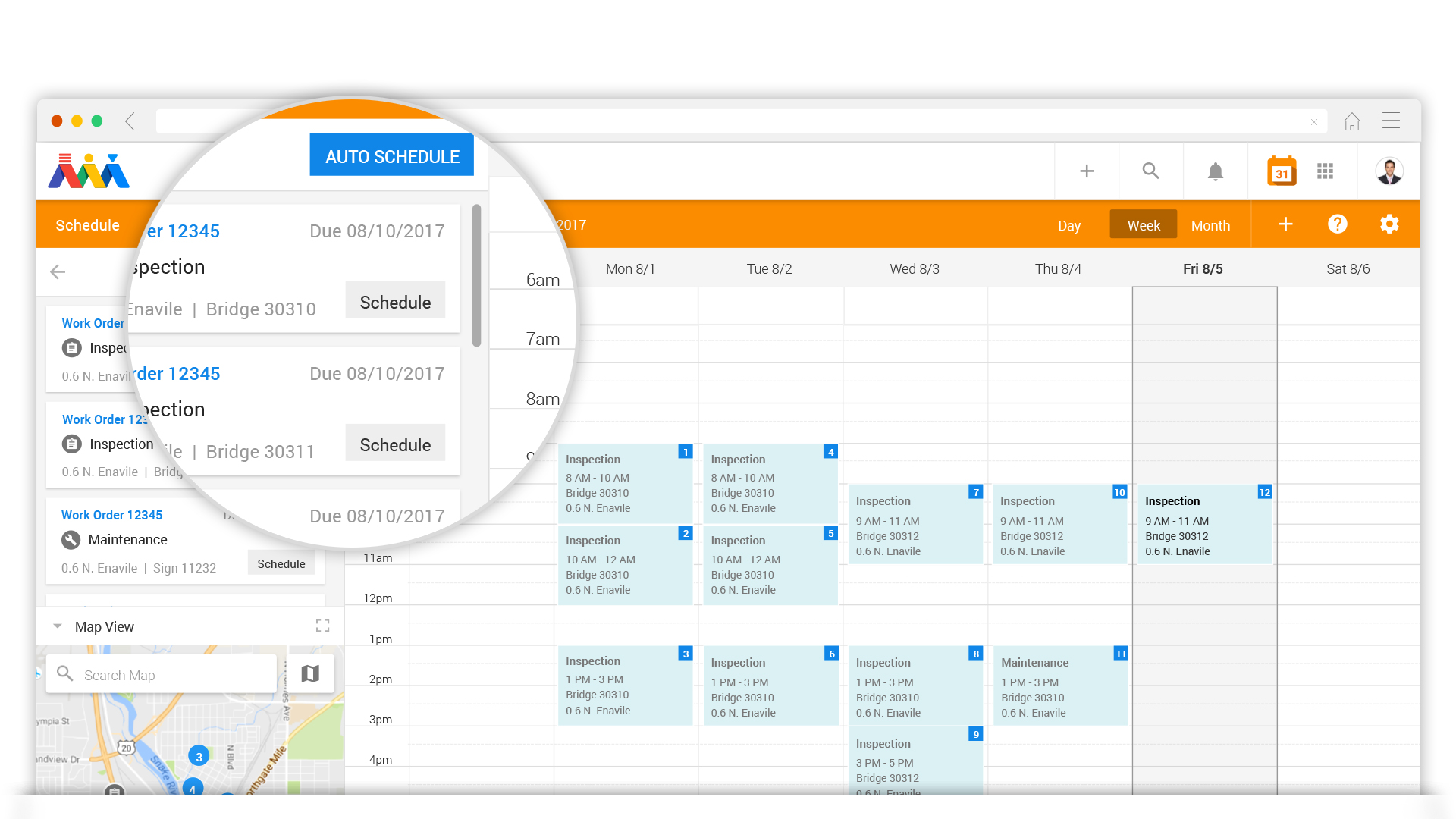
Task: Open the apps grid icon
Action: pyautogui.click(x=1325, y=171)
